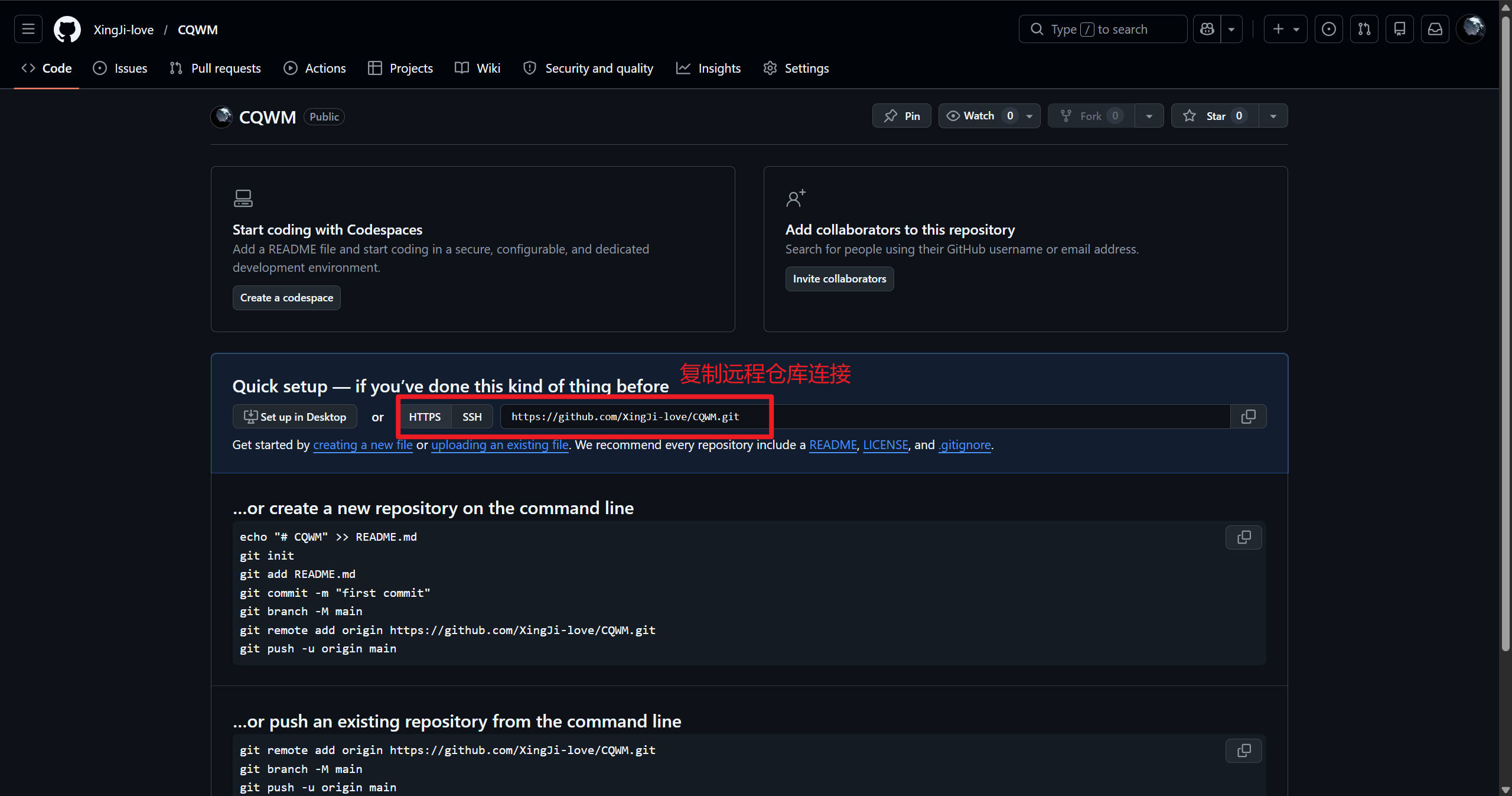This screenshot has width=1512, height=796.
Task: Open the README link
Action: coord(833,445)
